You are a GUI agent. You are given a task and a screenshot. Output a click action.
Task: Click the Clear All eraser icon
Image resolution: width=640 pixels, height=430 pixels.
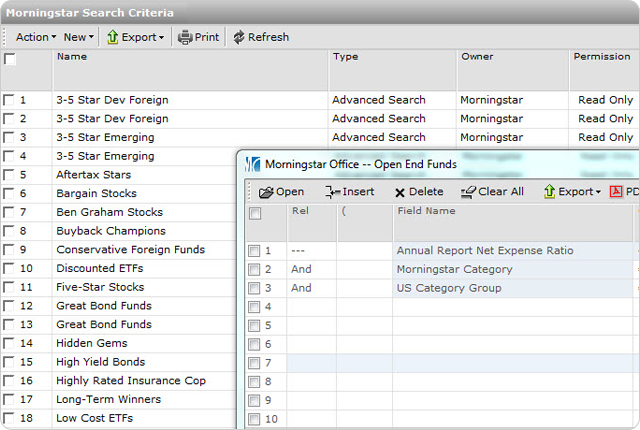[468, 192]
